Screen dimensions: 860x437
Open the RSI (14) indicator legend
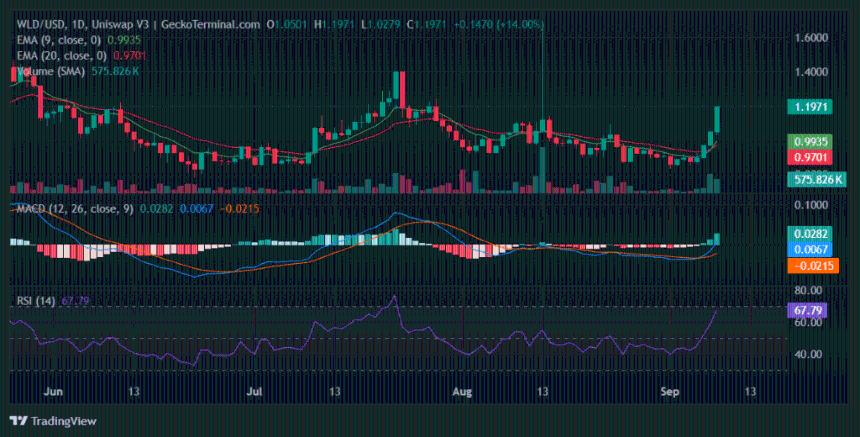(33, 301)
